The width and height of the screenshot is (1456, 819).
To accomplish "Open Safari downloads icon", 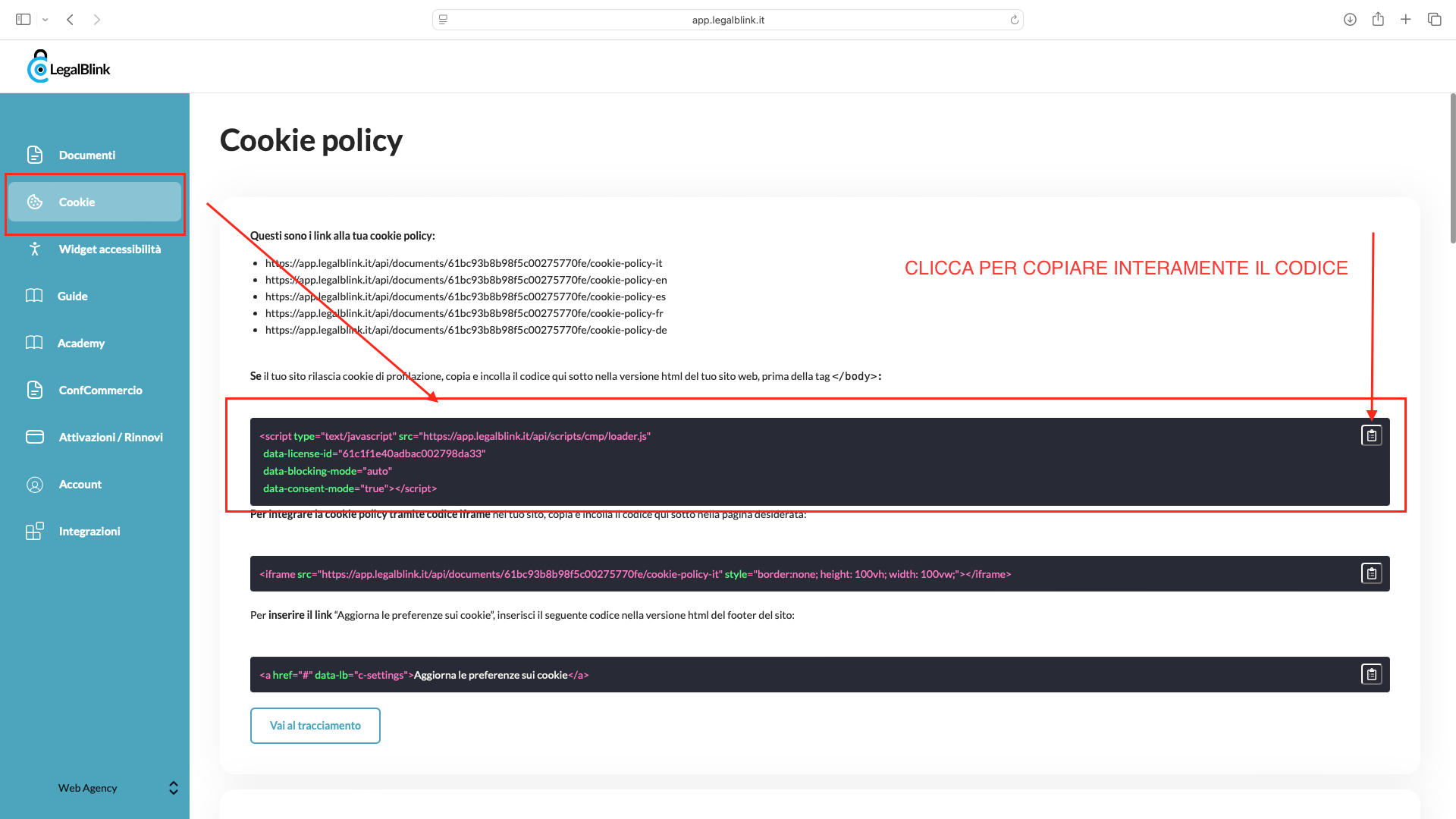I will pyautogui.click(x=1350, y=20).
